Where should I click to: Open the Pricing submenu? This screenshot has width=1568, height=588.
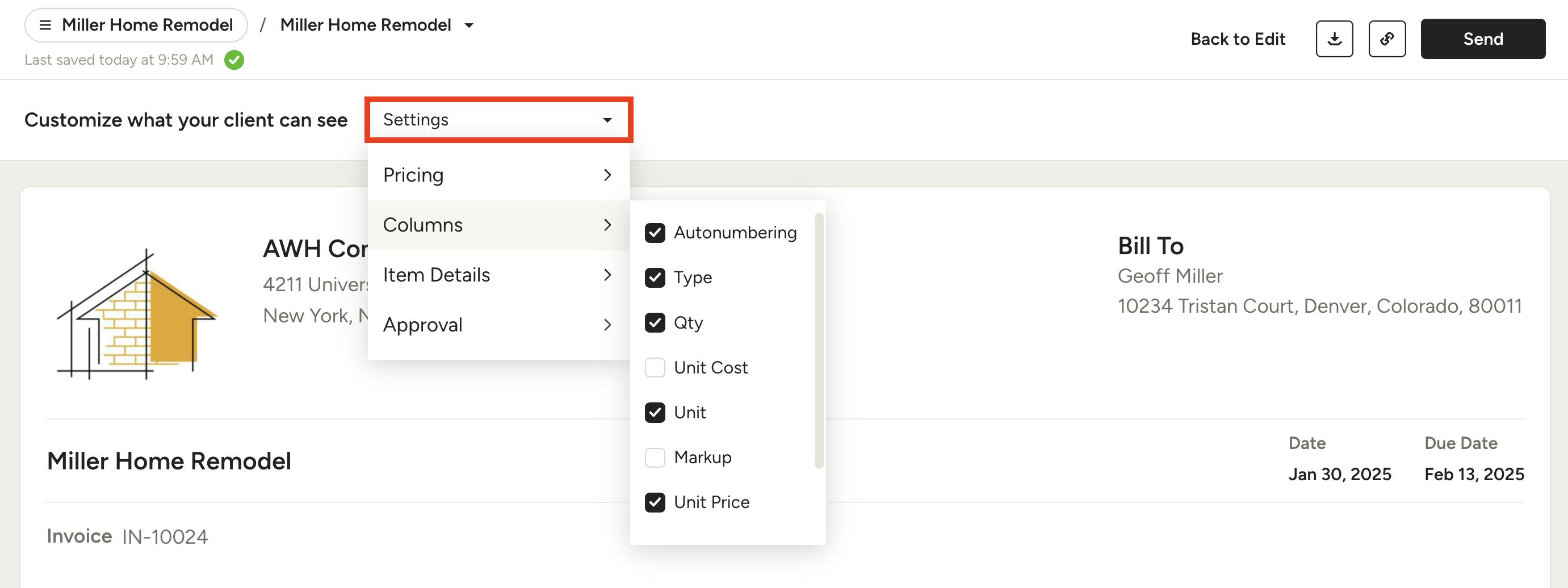pos(498,175)
